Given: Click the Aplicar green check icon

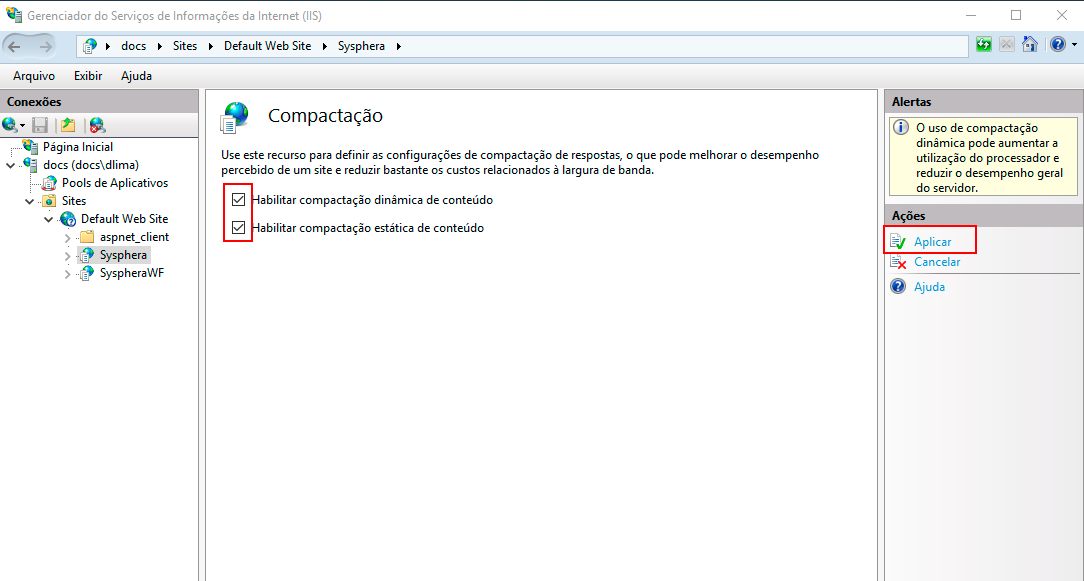Looking at the screenshot, I should pyautogui.click(x=898, y=241).
